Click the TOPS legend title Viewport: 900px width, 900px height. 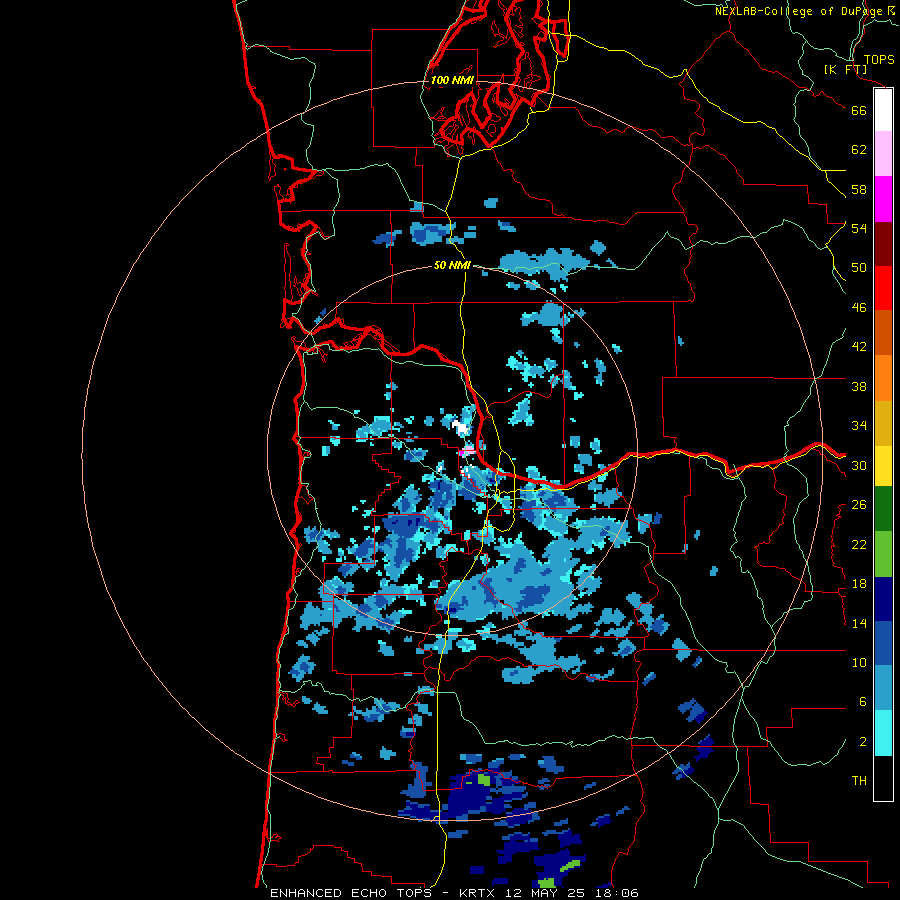pyautogui.click(x=879, y=59)
